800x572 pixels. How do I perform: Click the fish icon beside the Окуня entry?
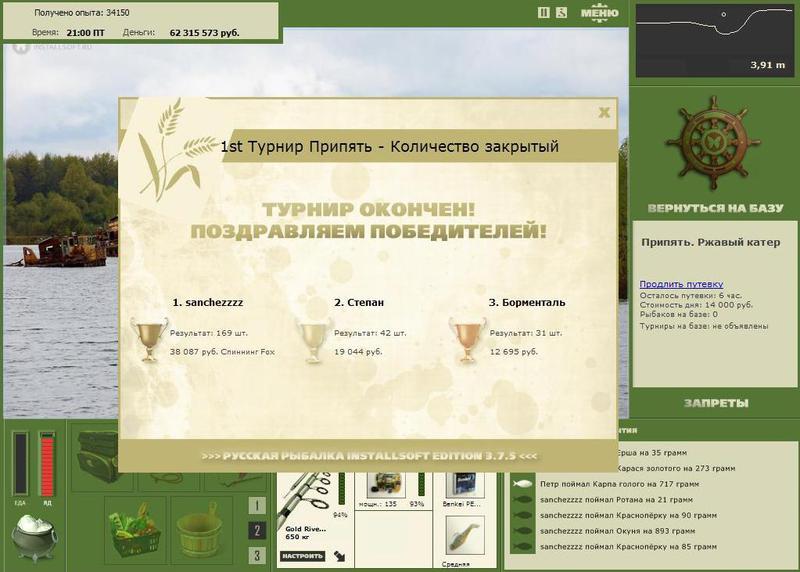click(x=522, y=531)
